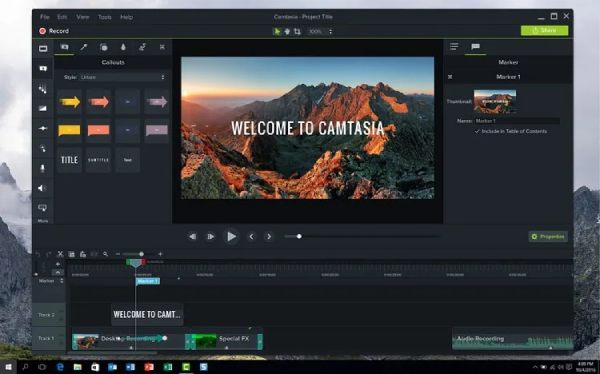Choose the yellow arrow callout
Image resolution: width=600 pixels, height=374 pixels.
[x=69, y=101]
